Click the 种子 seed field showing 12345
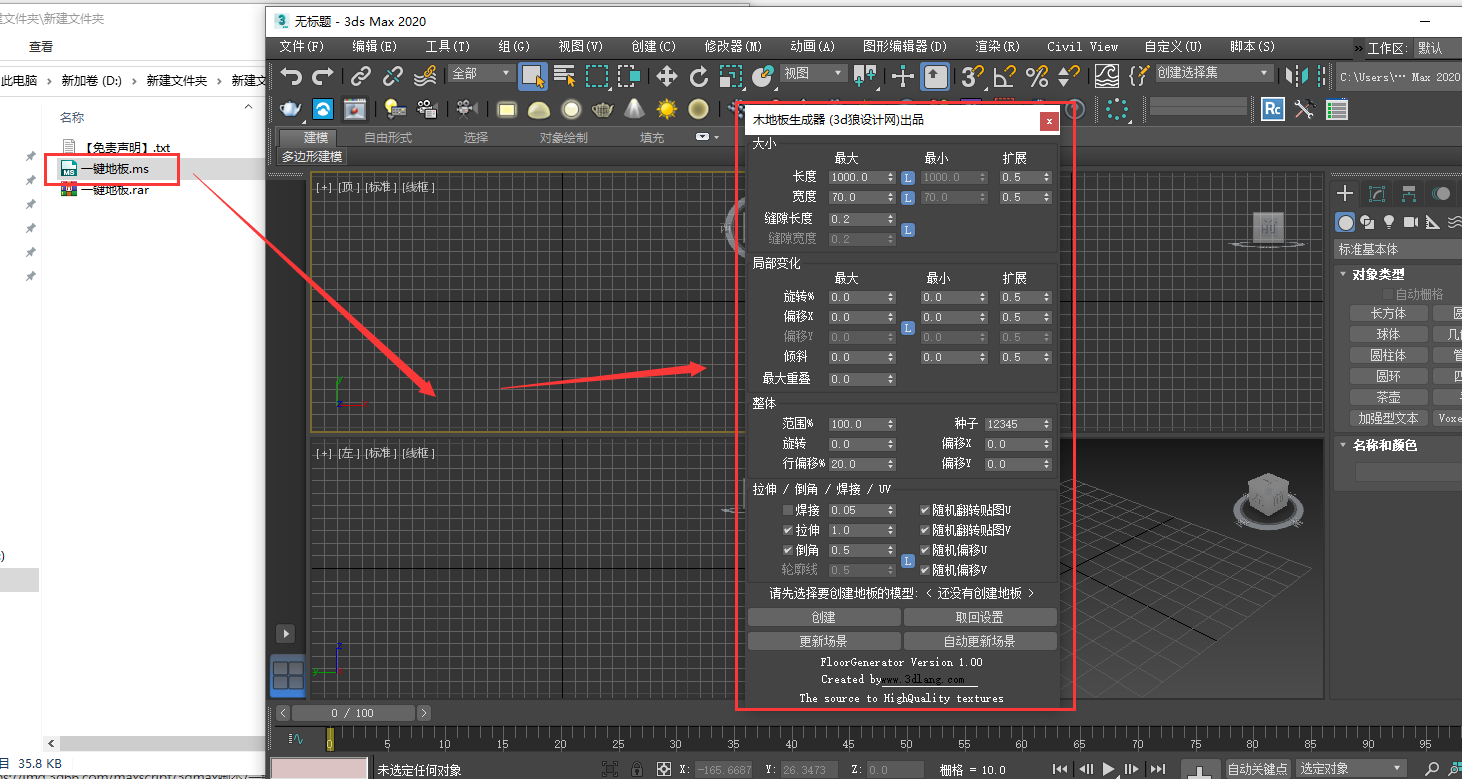Viewport: 1462px width, 779px height. pos(1018,424)
